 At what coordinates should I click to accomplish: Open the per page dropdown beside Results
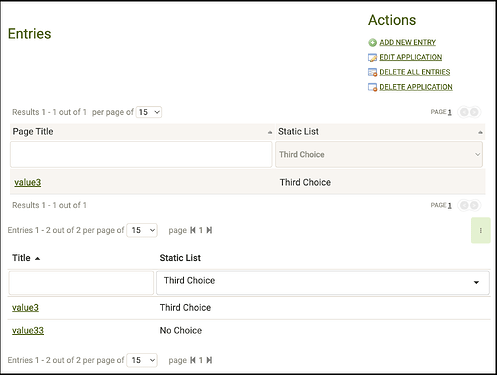click(x=149, y=112)
